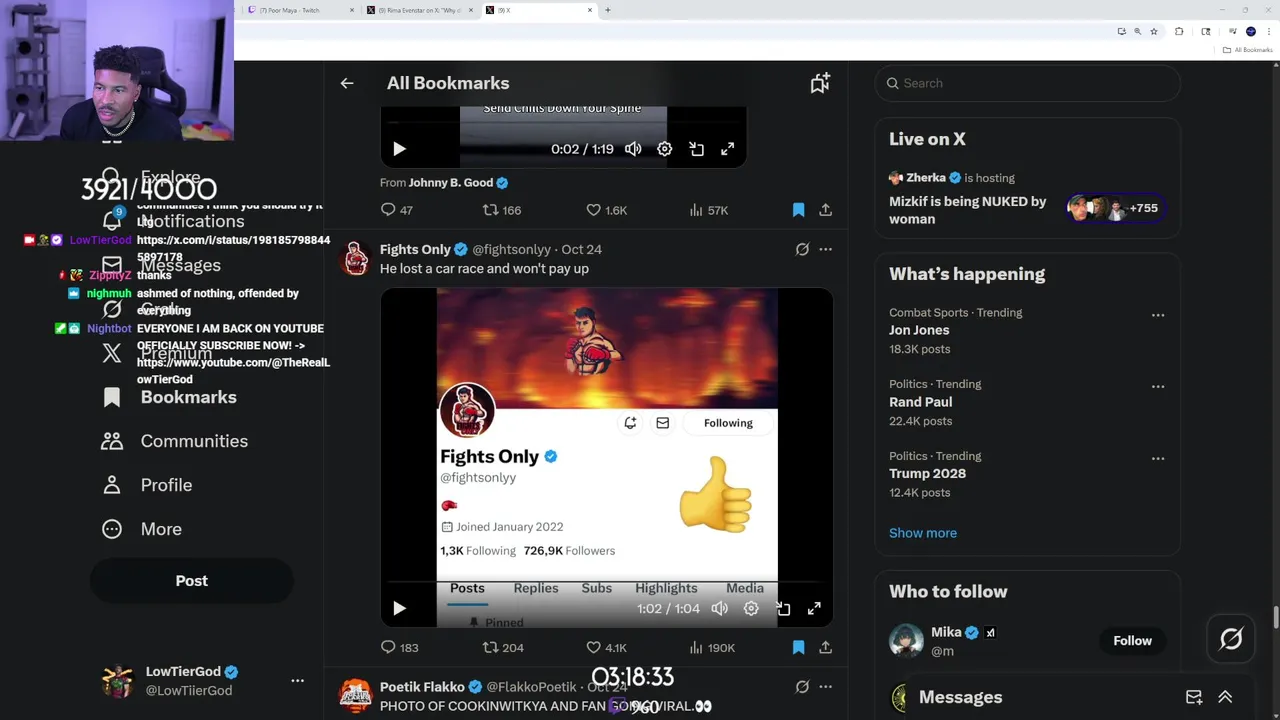Repost the post with 166 reposts

(502, 210)
